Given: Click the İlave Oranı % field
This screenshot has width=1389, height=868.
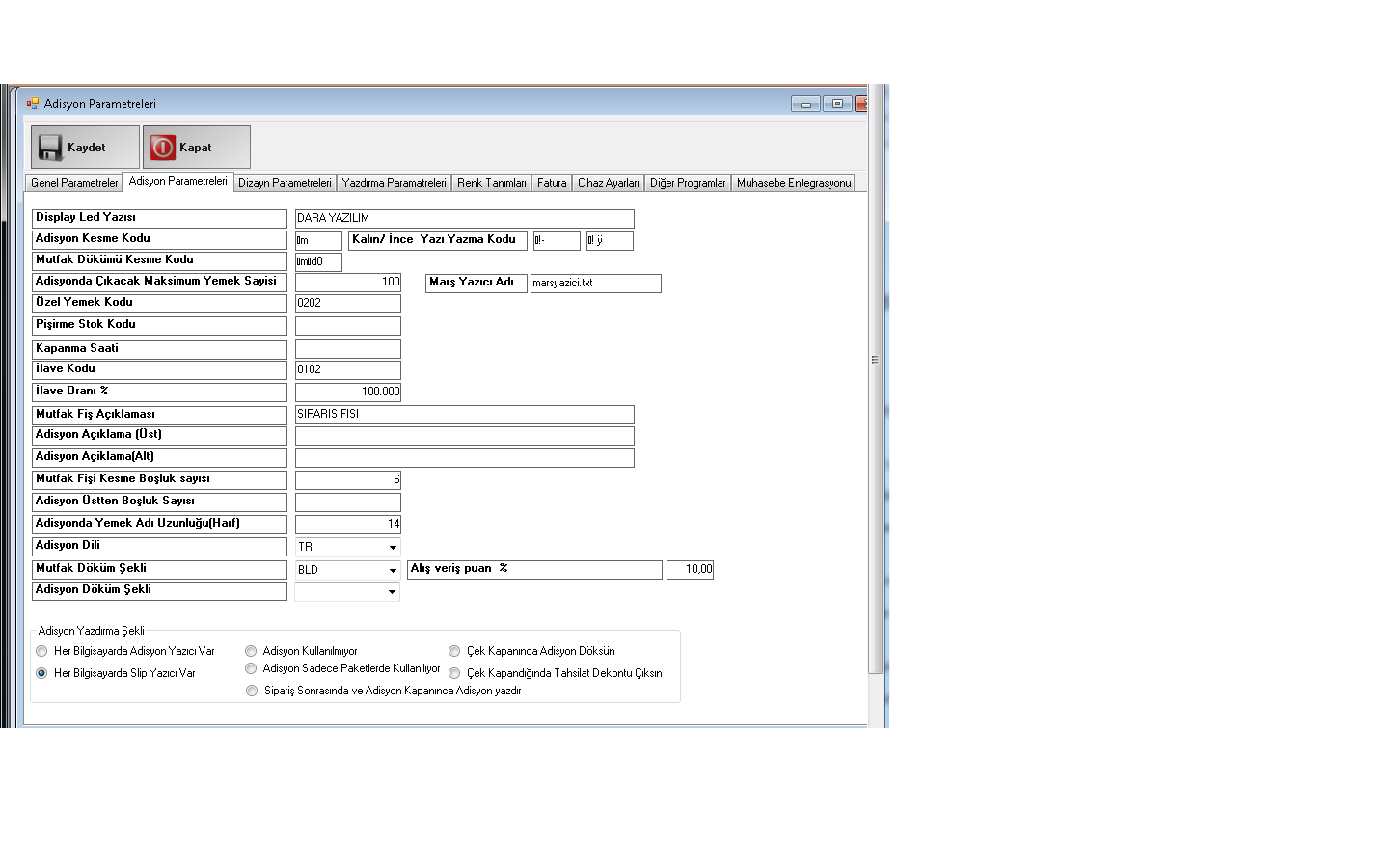Looking at the screenshot, I should pos(348,393).
